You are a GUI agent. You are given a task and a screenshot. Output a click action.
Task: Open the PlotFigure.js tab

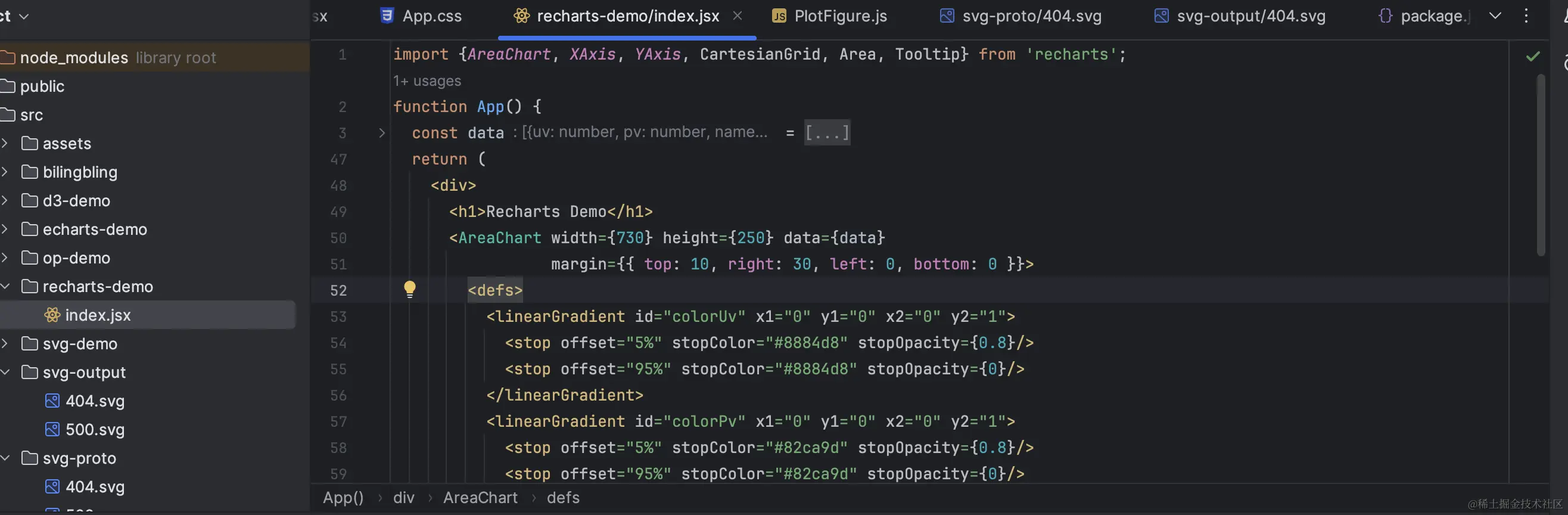tap(829, 16)
